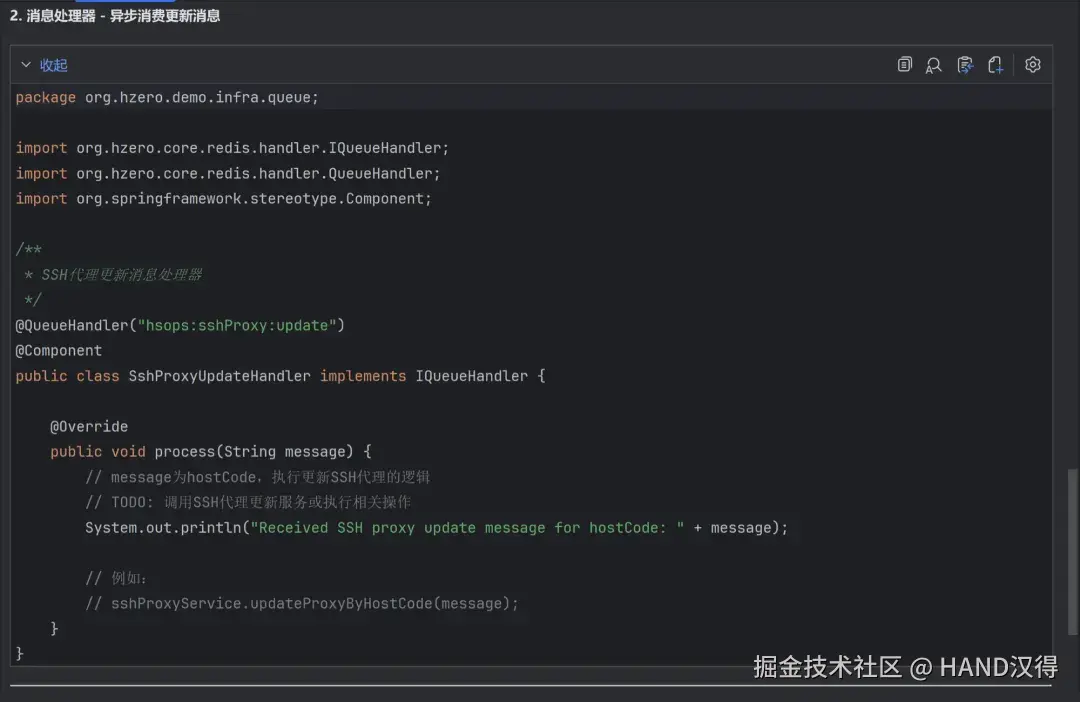Click the heading 消息处理器 - 异步消费更新消息
This screenshot has width=1080, height=702.
[115, 16]
